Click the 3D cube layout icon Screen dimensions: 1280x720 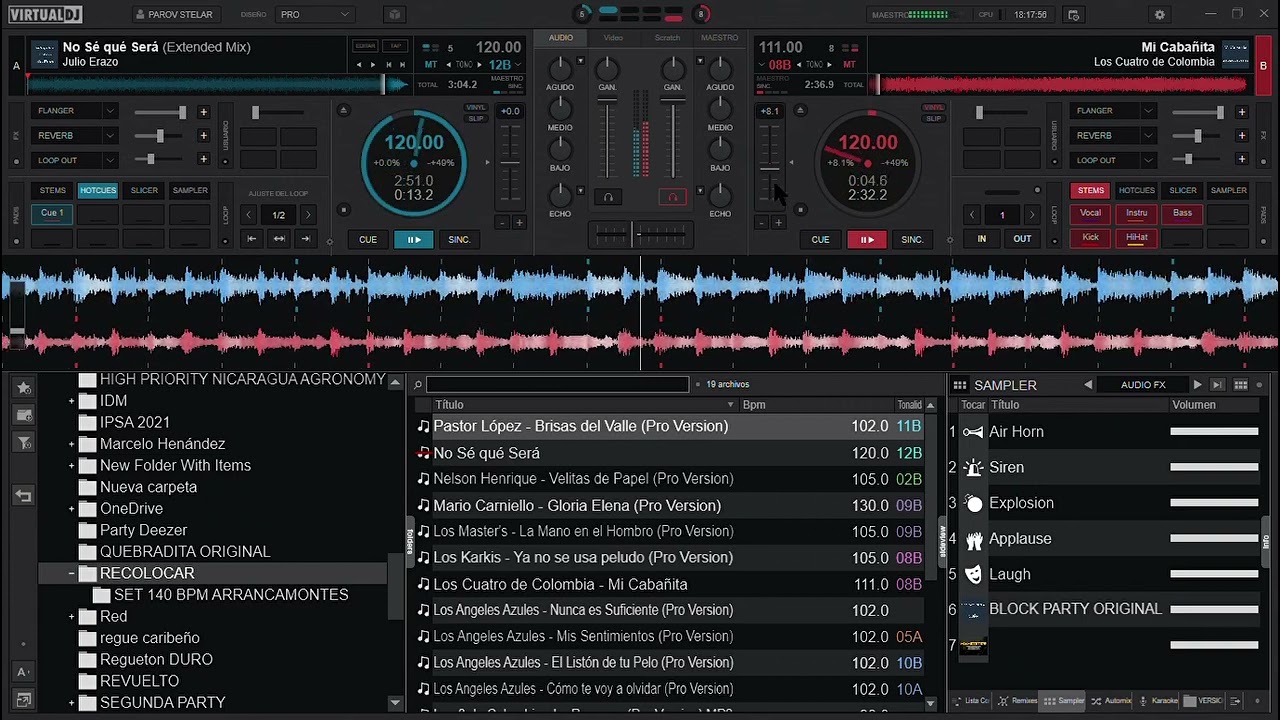[x=395, y=15]
